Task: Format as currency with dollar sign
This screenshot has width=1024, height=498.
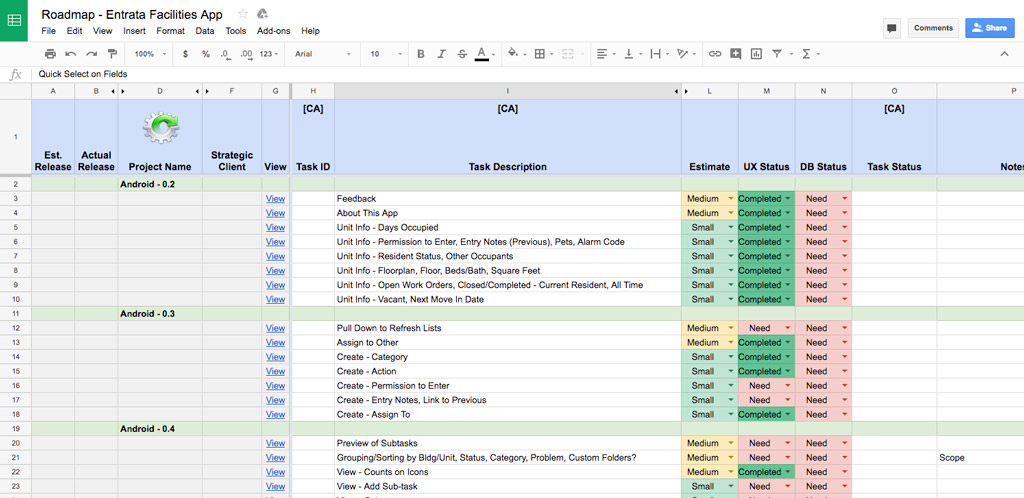Action: [185, 54]
